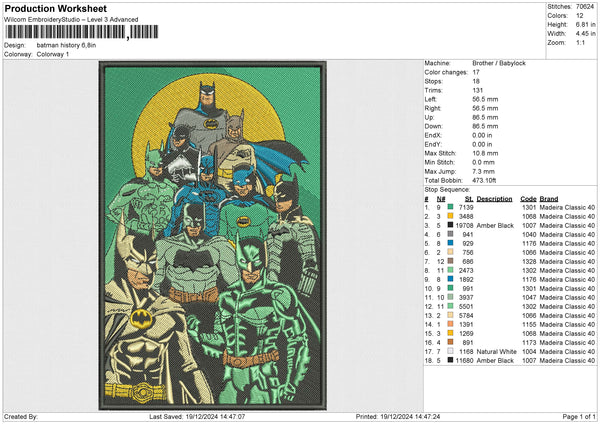The image size is (600, 424).
Task: Select stitch count 7139 in stop row 1
Action: (x=466, y=207)
